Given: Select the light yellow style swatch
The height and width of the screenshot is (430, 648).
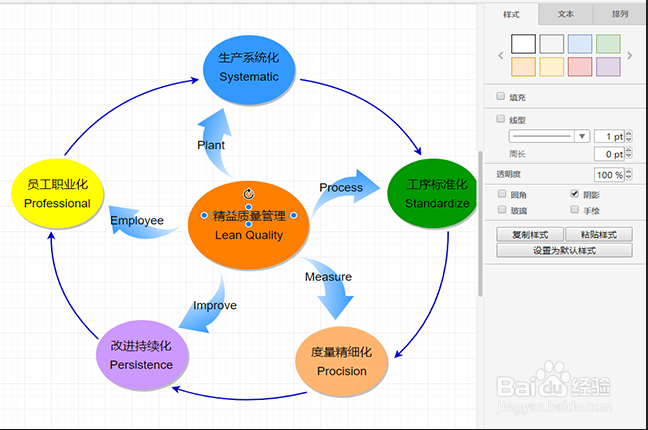Looking at the screenshot, I should (552, 67).
